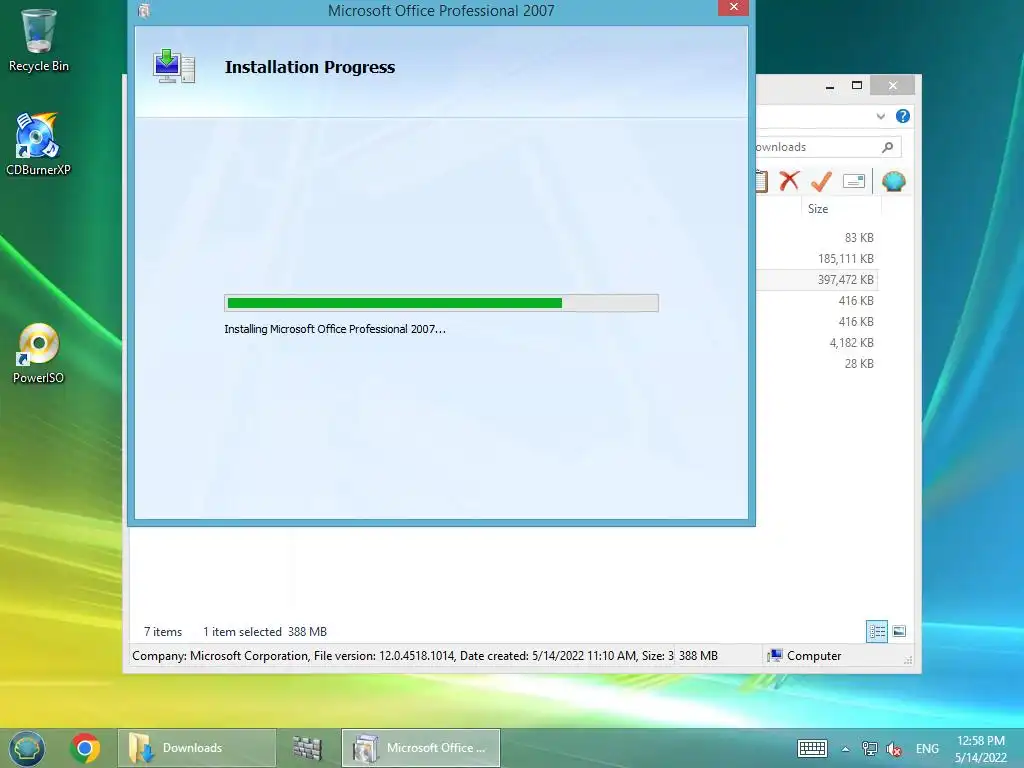1024x768 pixels.
Task: Click the installation progress bar
Action: point(441,303)
